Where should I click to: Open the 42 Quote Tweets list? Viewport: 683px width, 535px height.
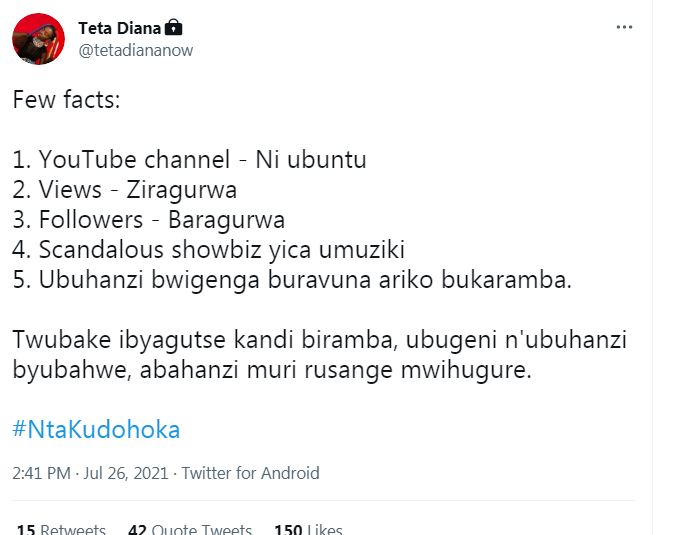(190, 528)
